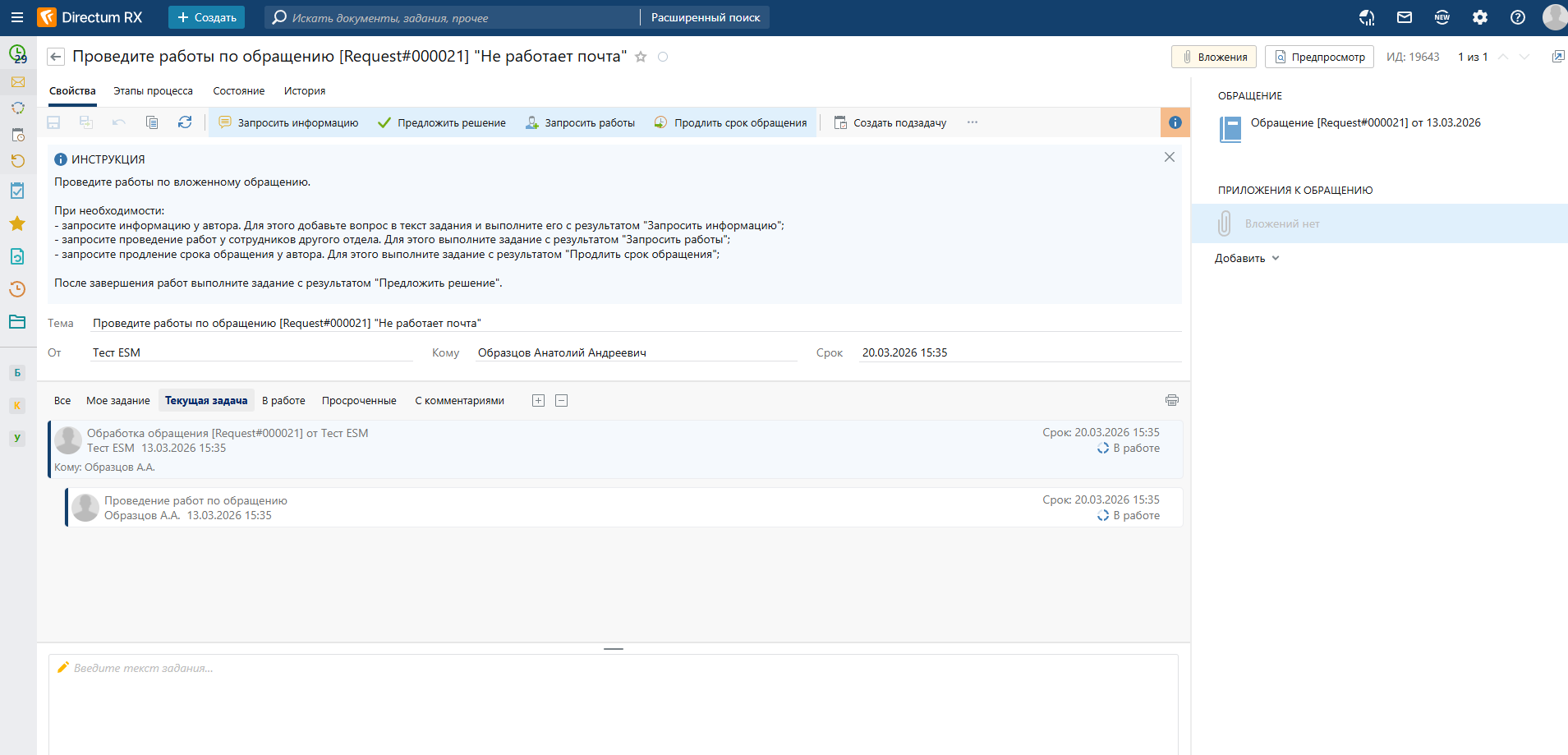
Task: Toggle favorite star next to task title
Action: (641, 57)
